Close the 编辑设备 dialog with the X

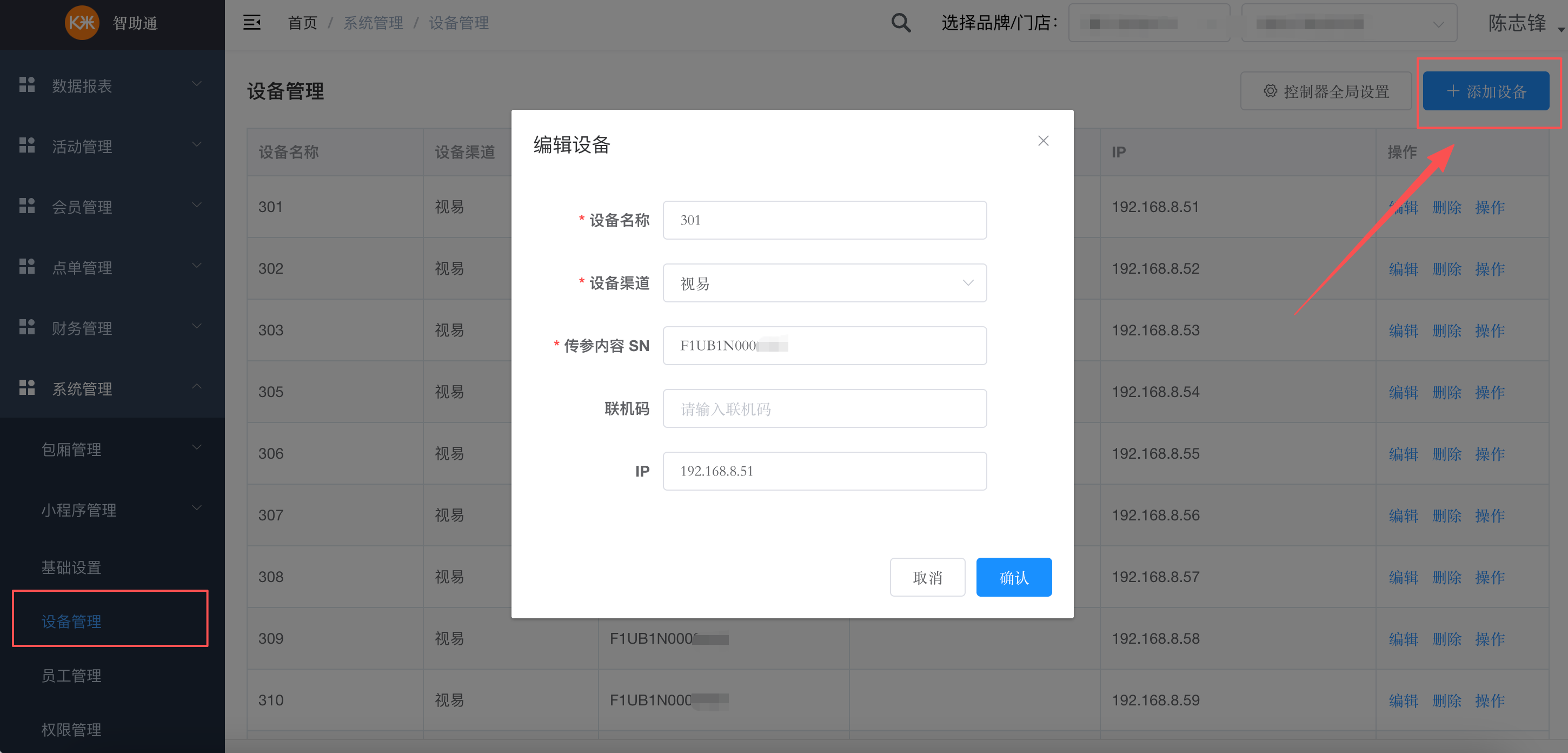pyautogui.click(x=1044, y=141)
